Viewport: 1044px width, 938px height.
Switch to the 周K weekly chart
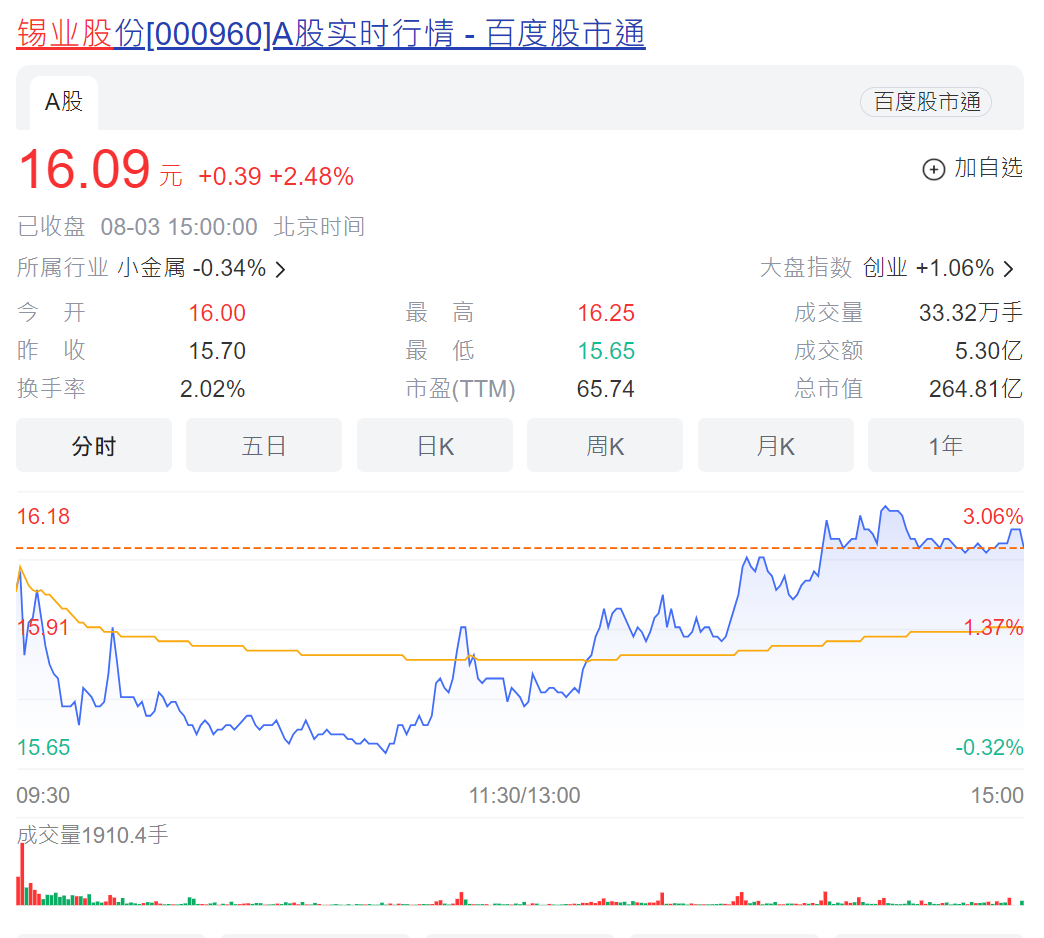pyautogui.click(x=604, y=445)
